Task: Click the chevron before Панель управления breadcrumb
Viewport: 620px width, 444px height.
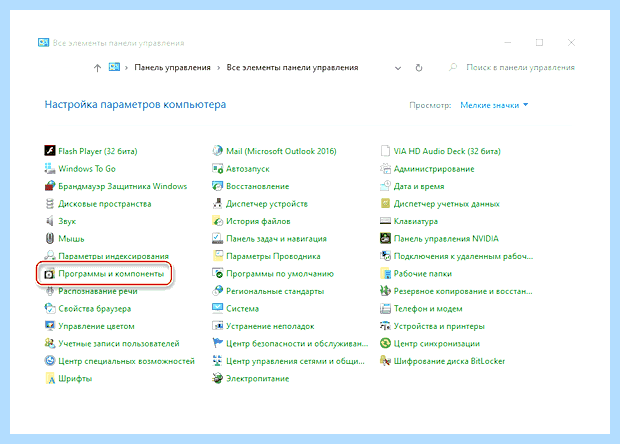Action: click(126, 68)
